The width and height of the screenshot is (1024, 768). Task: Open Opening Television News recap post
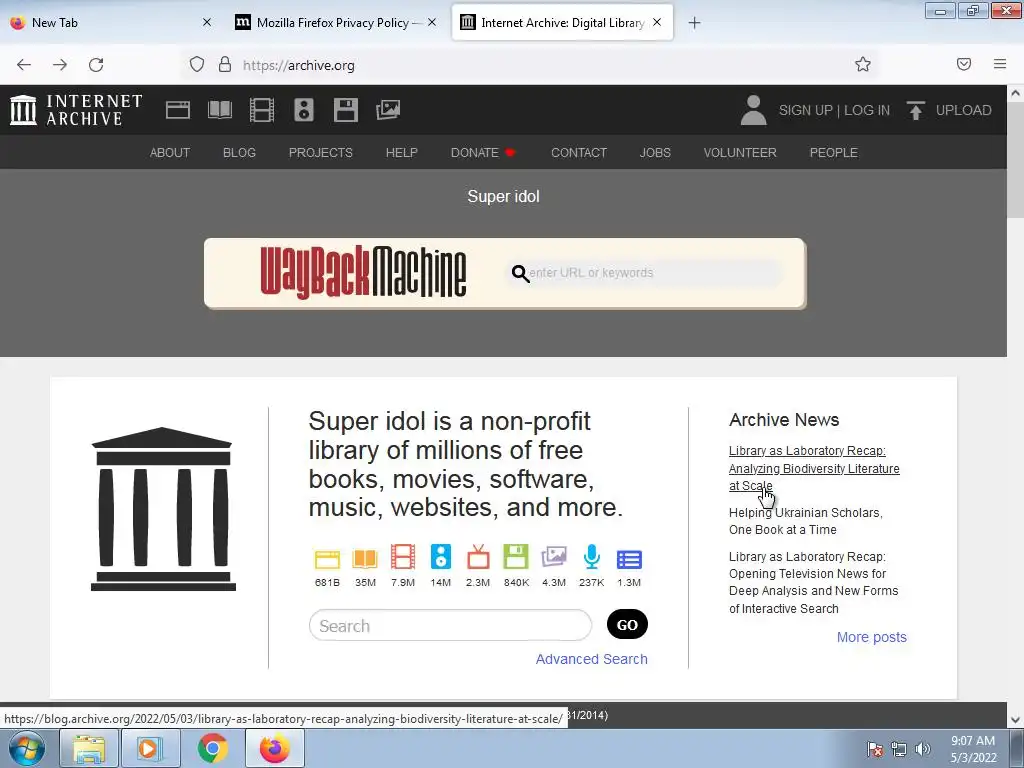[x=814, y=583]
